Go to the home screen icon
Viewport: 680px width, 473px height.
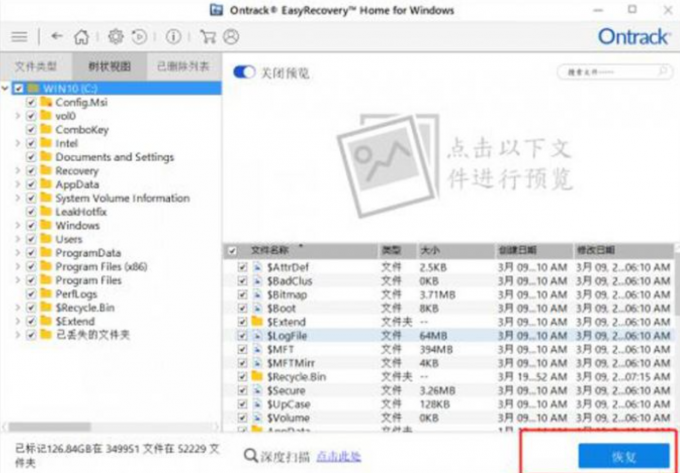point(81,37)
